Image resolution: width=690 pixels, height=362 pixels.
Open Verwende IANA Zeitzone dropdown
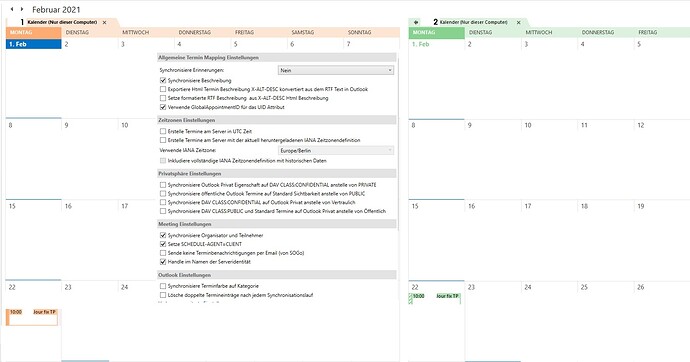336,150
